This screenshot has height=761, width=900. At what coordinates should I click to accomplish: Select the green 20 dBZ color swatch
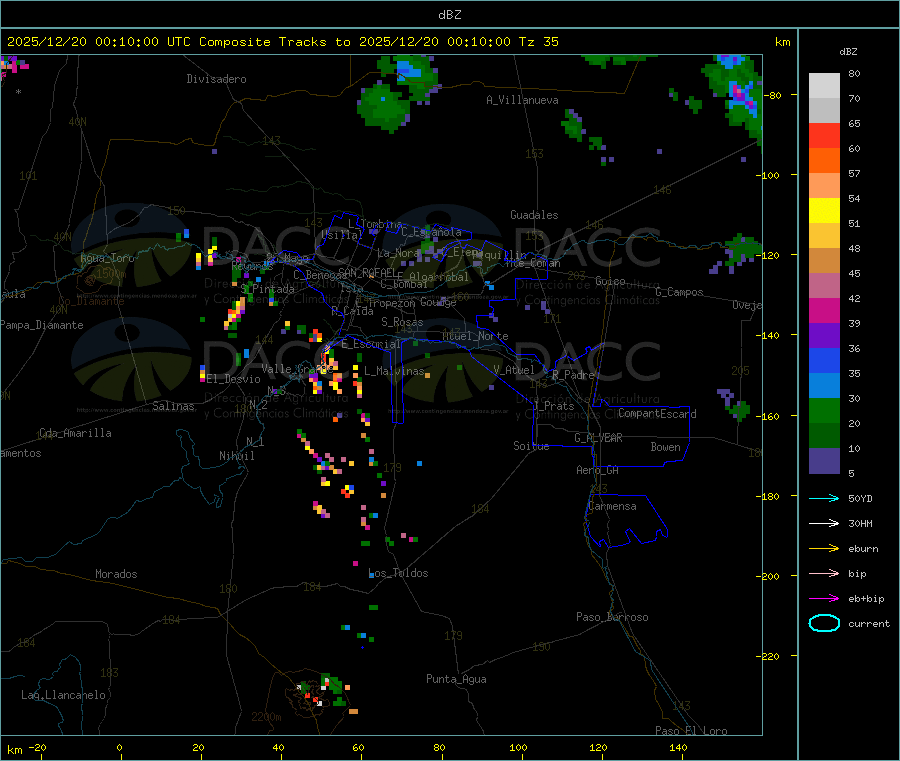coord(824,410)
